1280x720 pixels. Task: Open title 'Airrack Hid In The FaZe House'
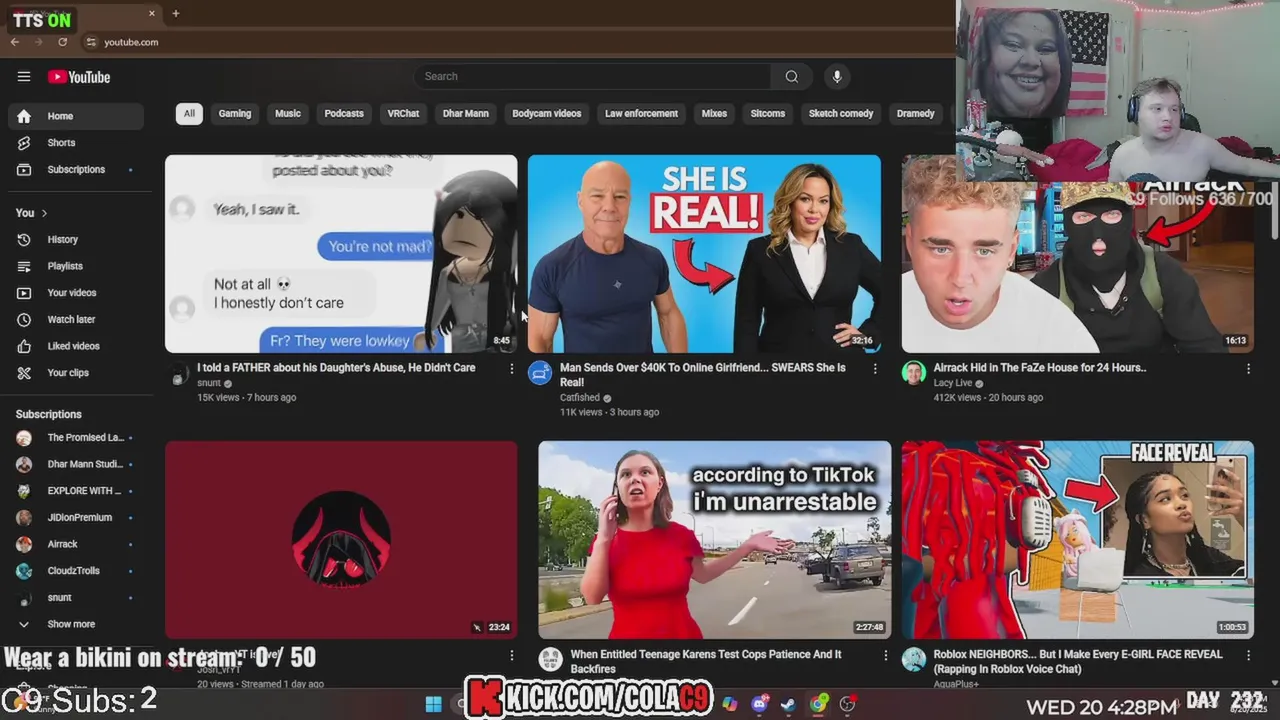[1040, 368]
